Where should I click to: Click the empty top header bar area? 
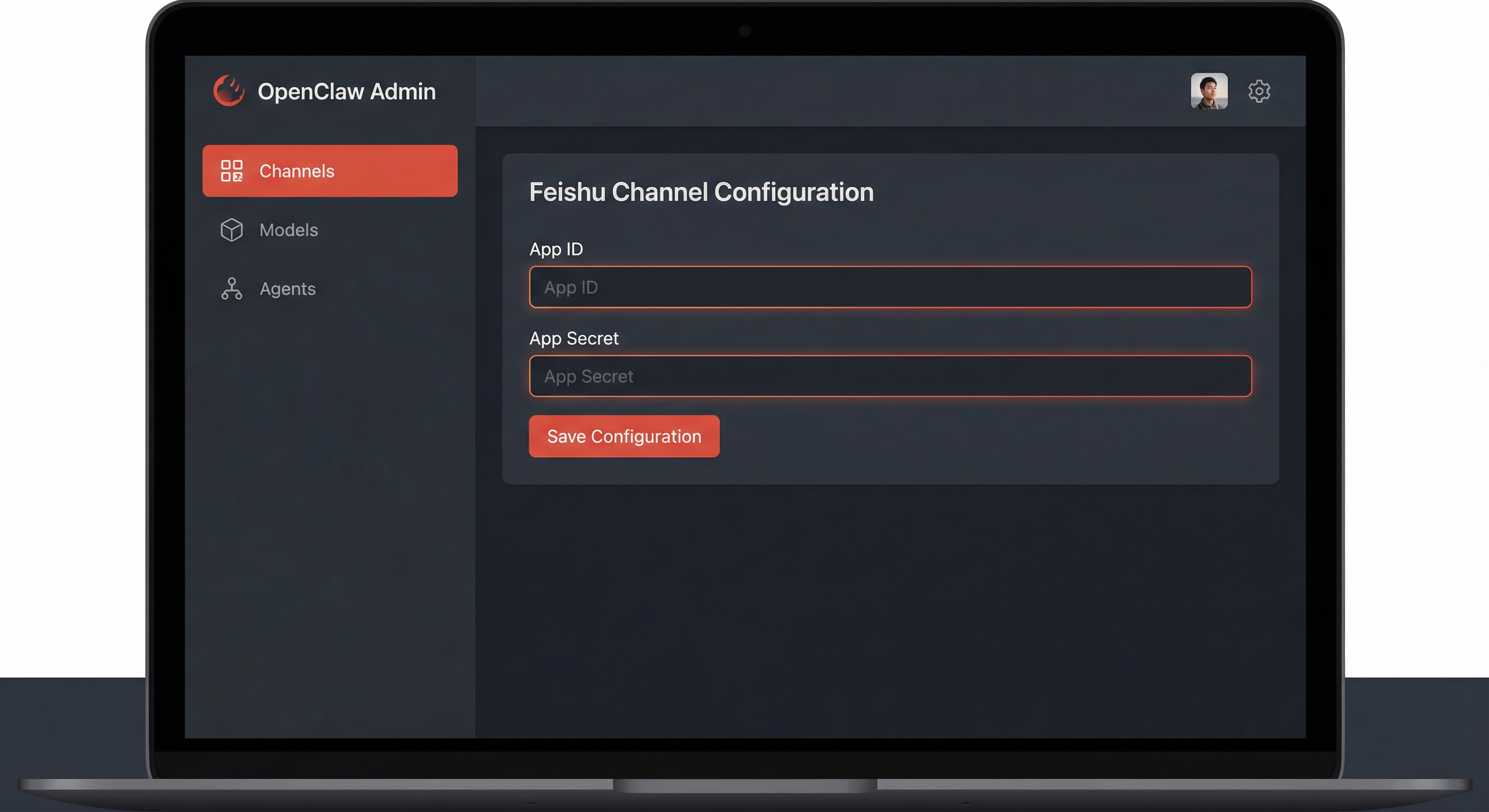point(809,91)
